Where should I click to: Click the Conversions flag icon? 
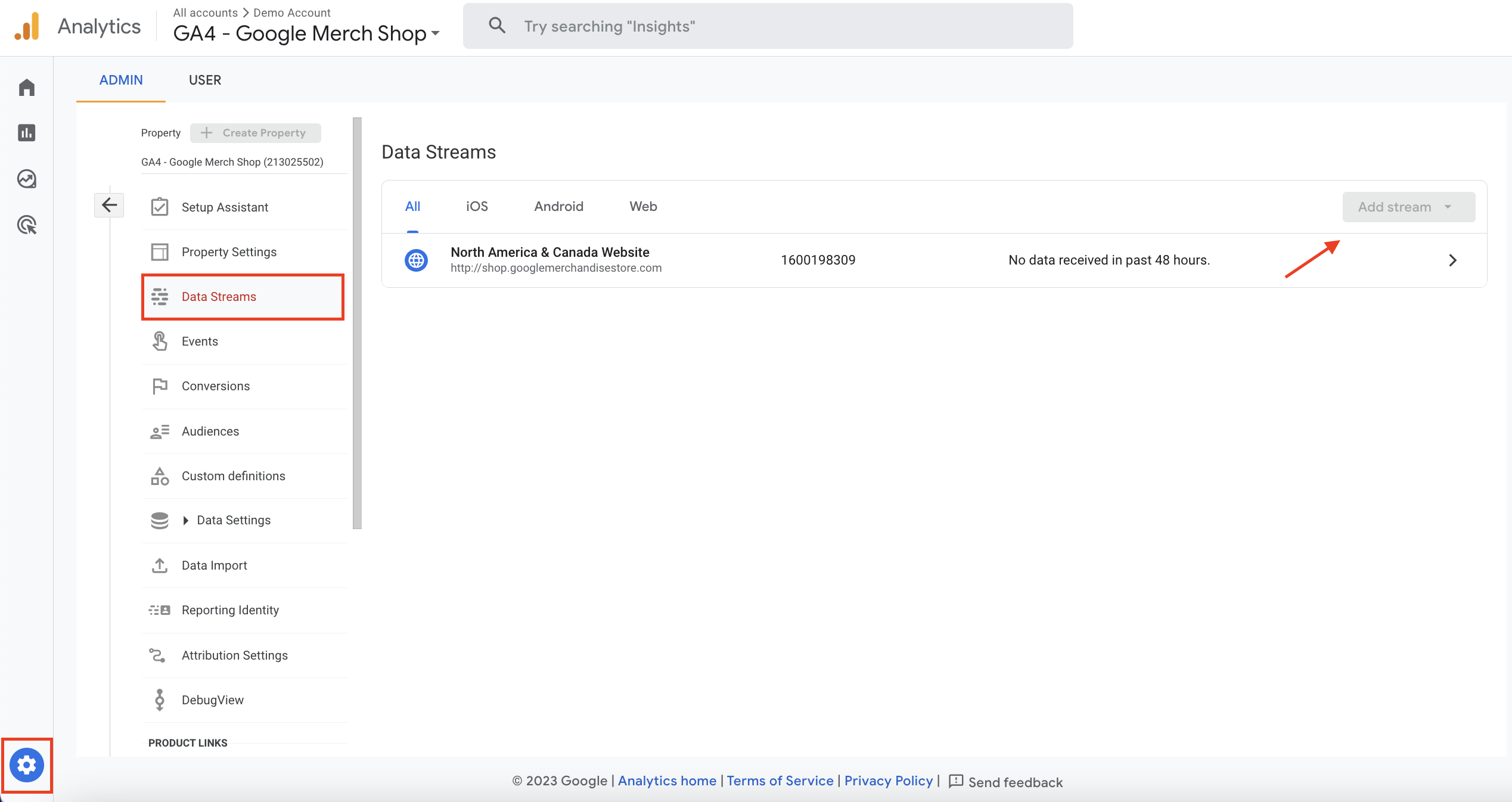click(x=160, y=386)
